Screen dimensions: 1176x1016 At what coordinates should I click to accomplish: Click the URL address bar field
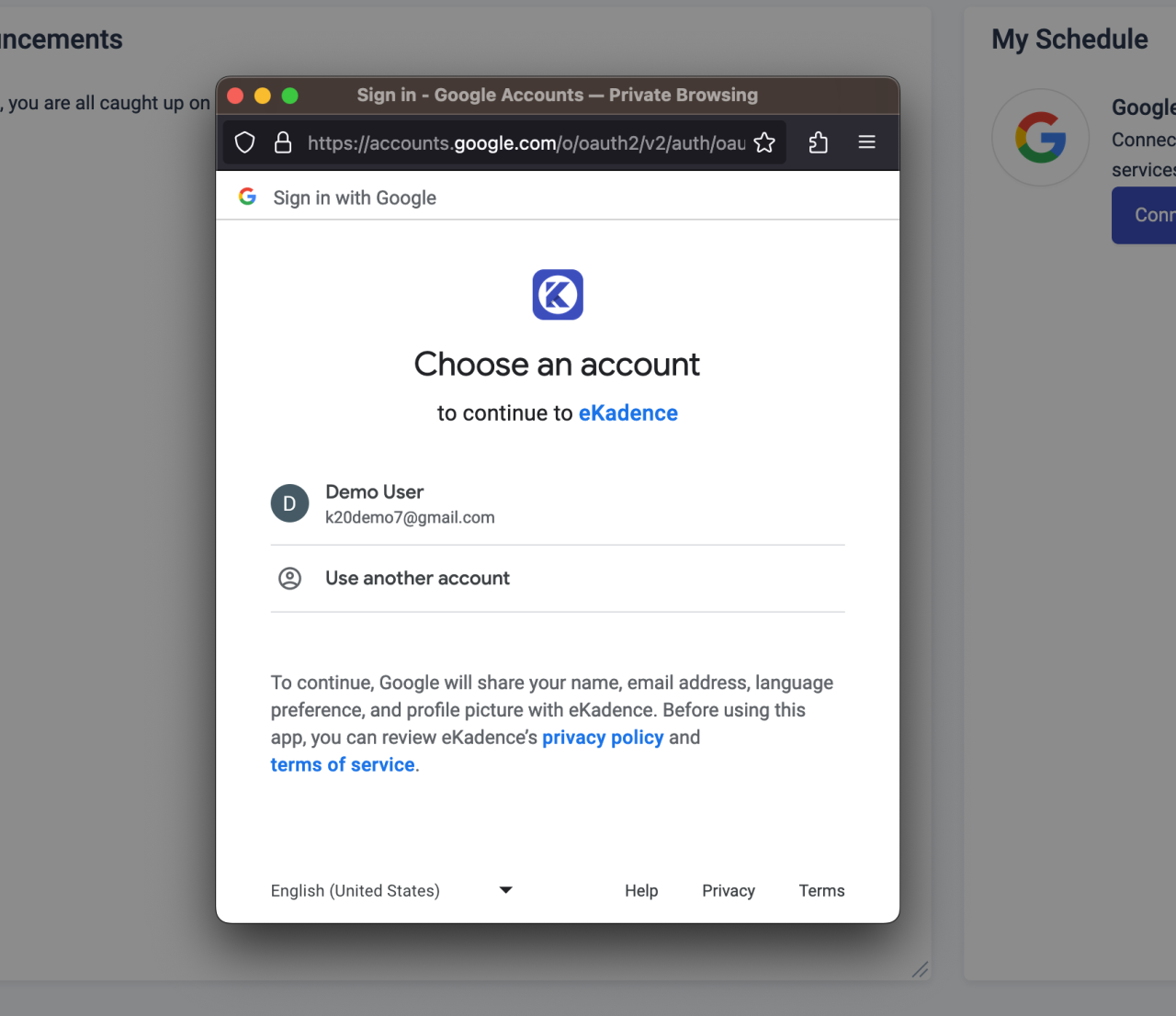(526, 142)
